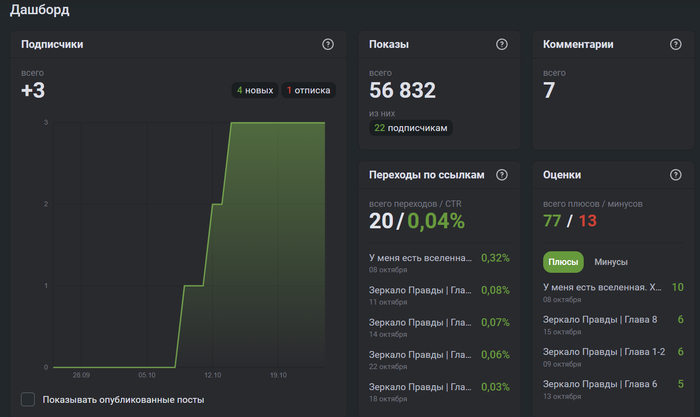Click help icon in Комментарии panel

[676, 45]
